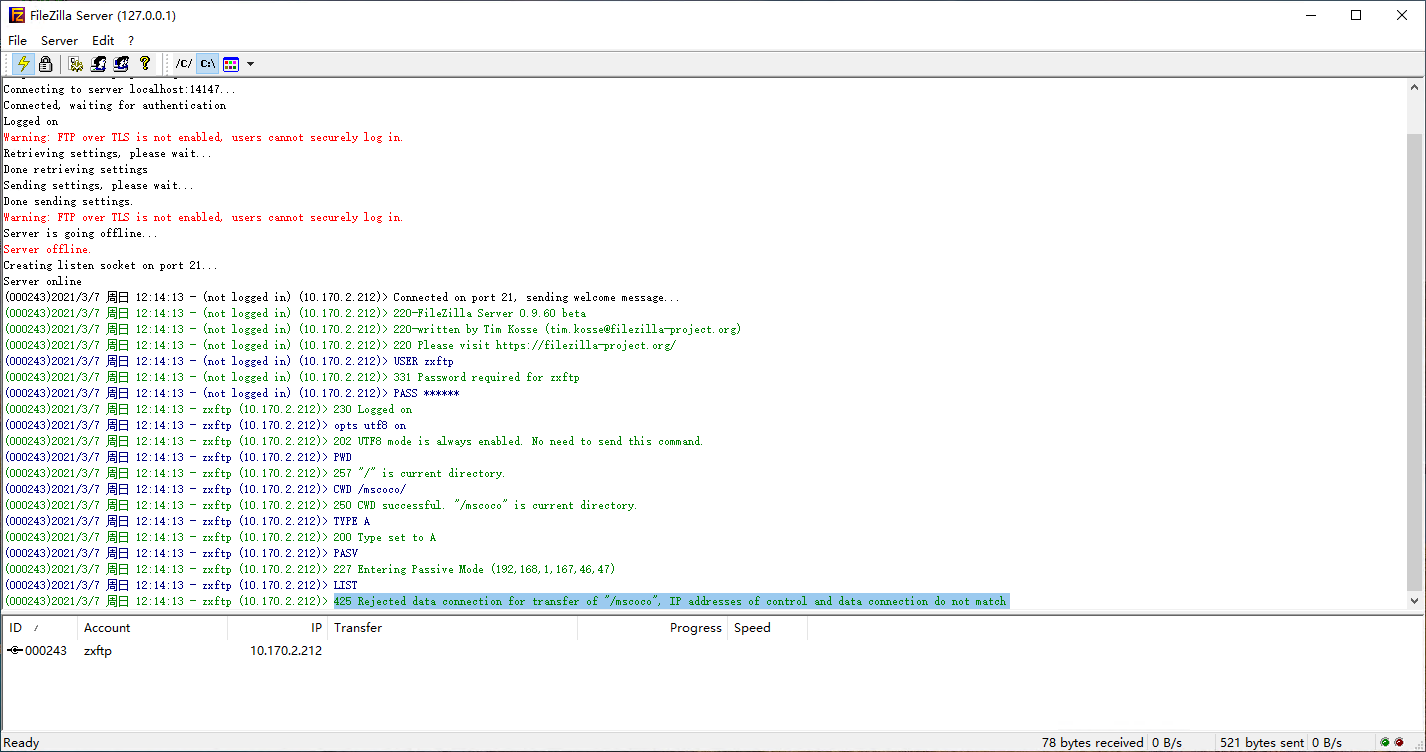1426x752 pixels.
Task: Sort connections by the Account column header
Action: (152, 628)
